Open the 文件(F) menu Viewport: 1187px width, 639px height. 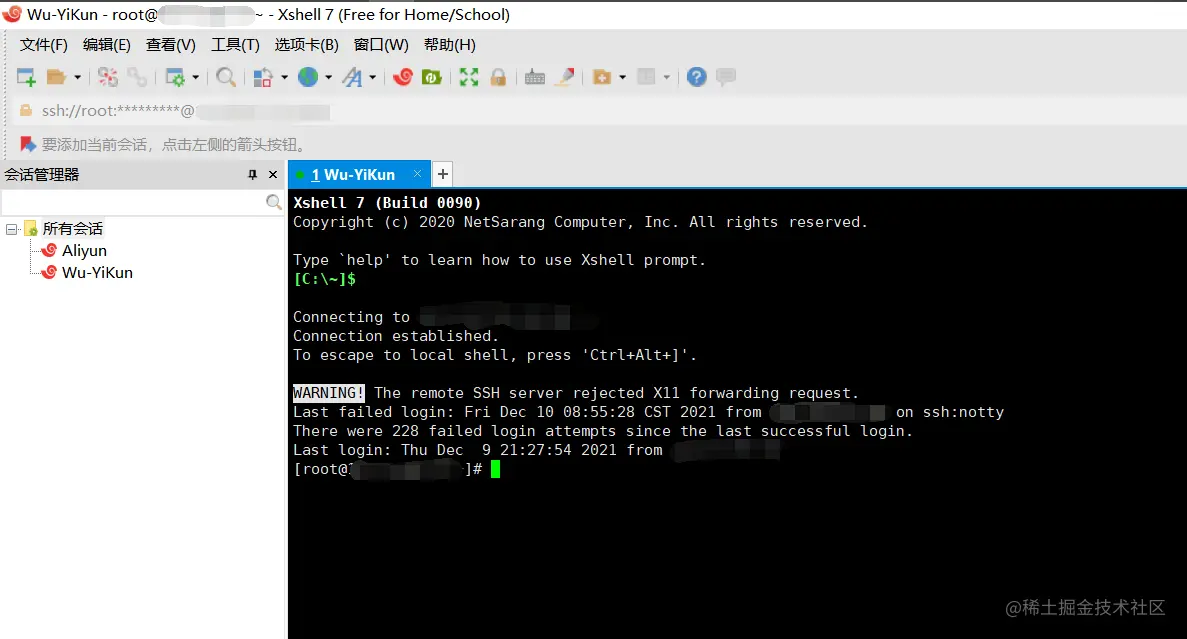[x=43, y=45]
